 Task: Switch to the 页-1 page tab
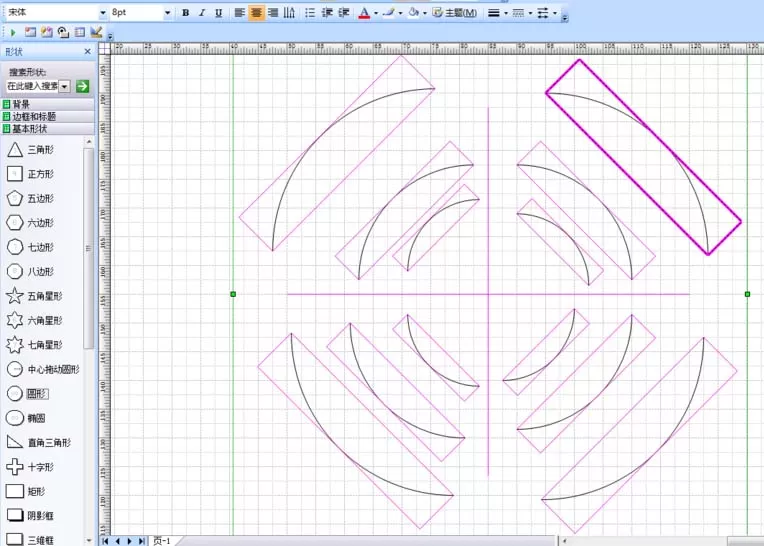pos(161,541)
